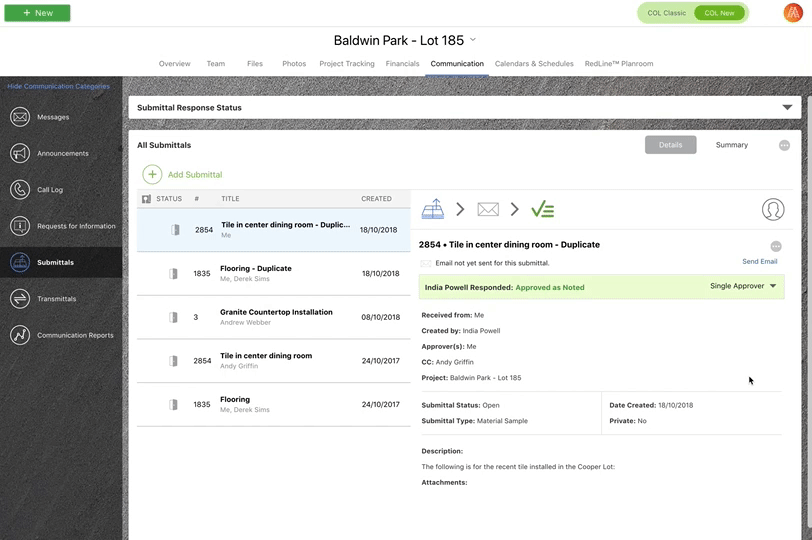The image size is (812, 540).
Task: Click the Approved as Noted response text
Action: (x=550, y=287)
